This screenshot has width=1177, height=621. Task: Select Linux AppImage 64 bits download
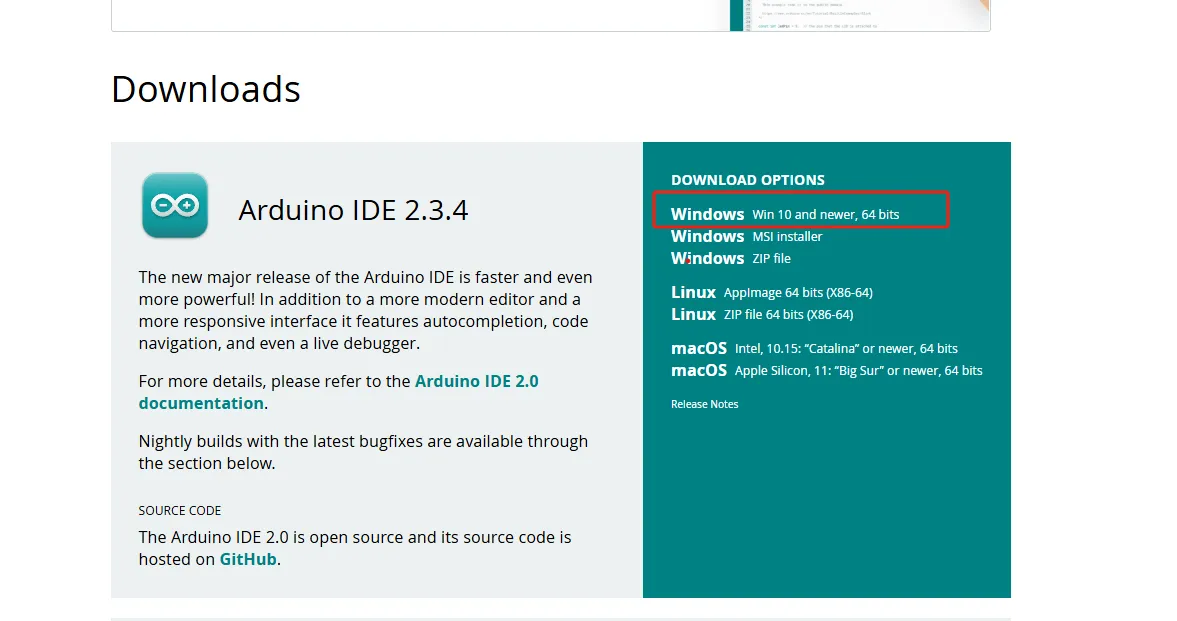771,293
